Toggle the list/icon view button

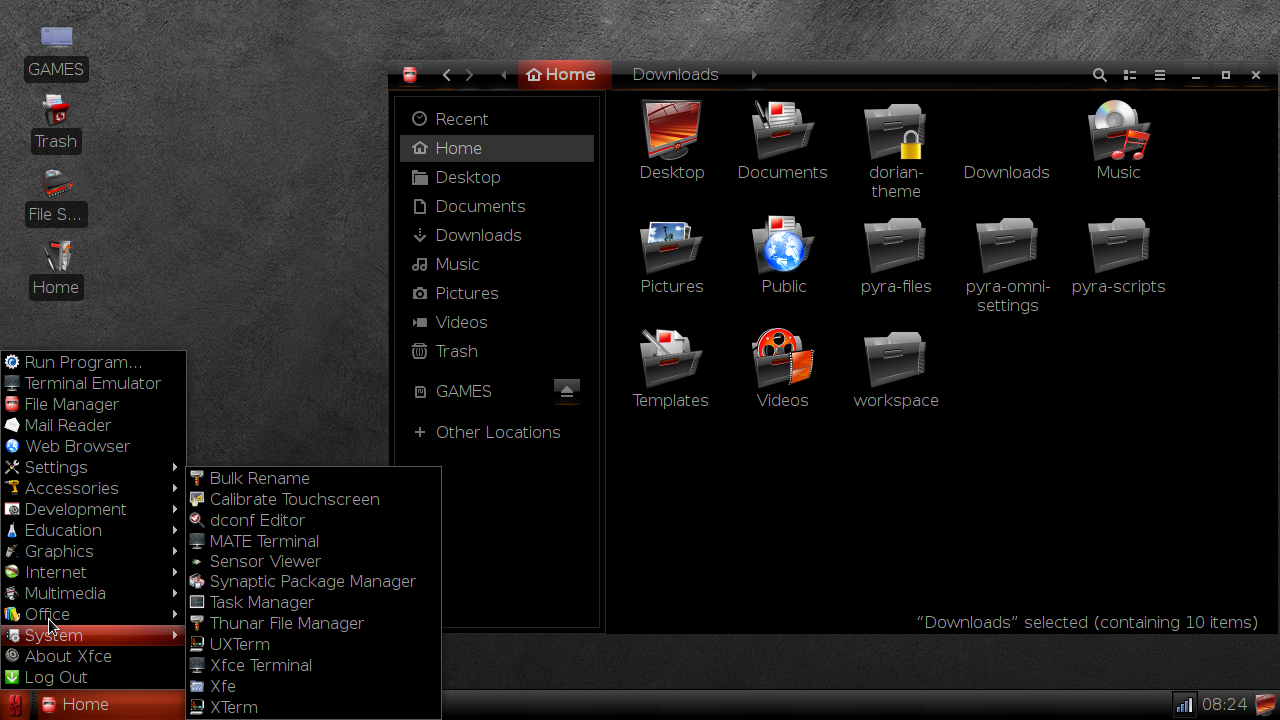(1130, 75)
